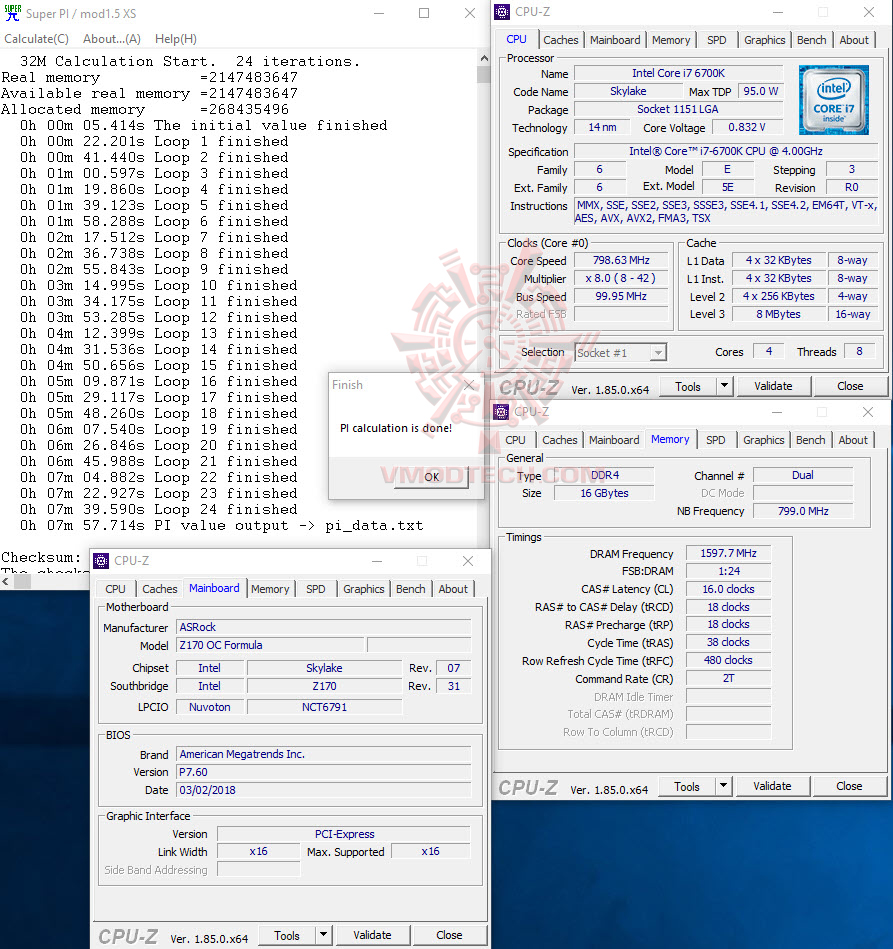Open Memory tab in Mainboard CPU-Z window

point(270,589)
